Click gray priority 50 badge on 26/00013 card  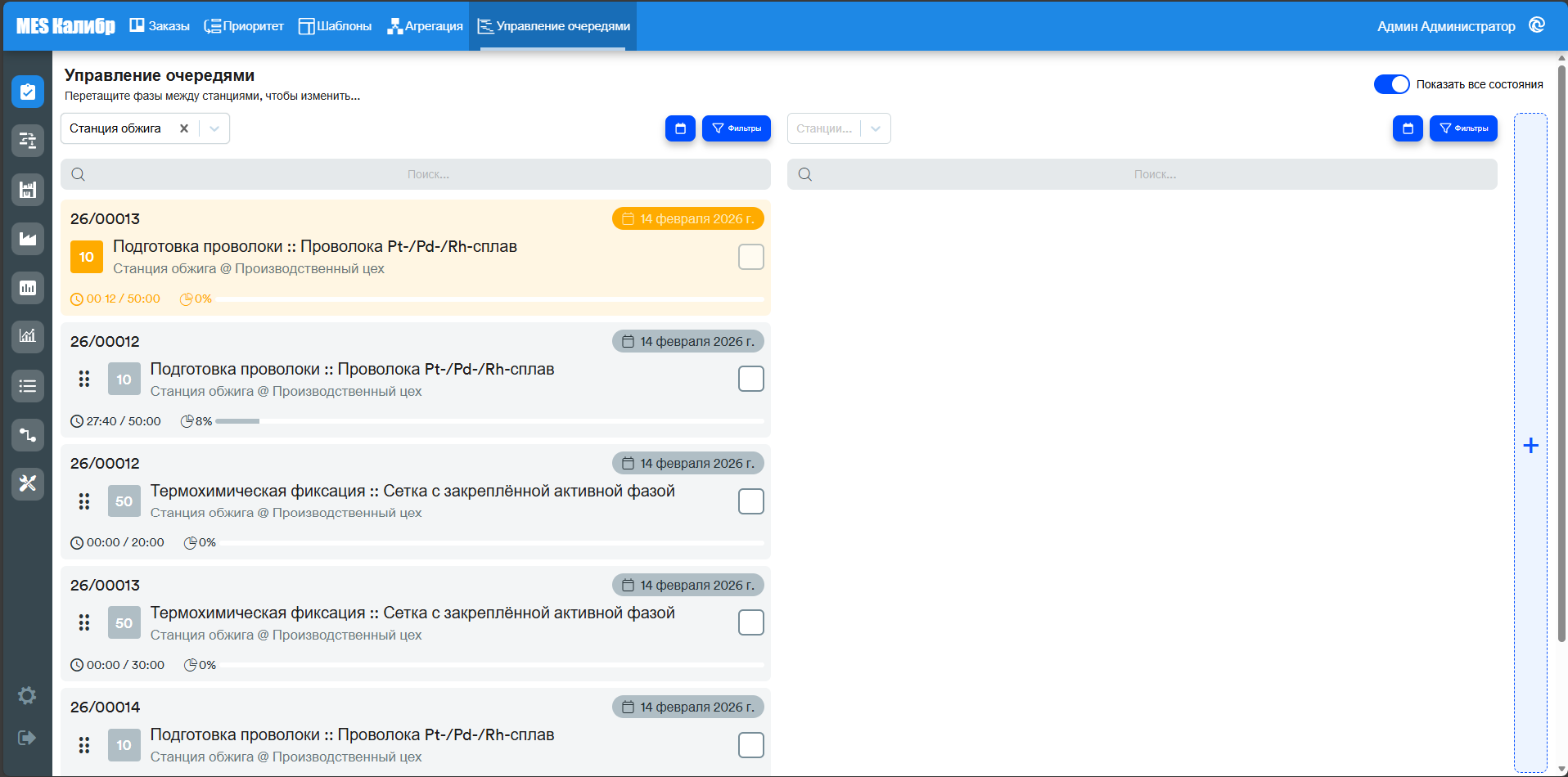click(124, 622)
